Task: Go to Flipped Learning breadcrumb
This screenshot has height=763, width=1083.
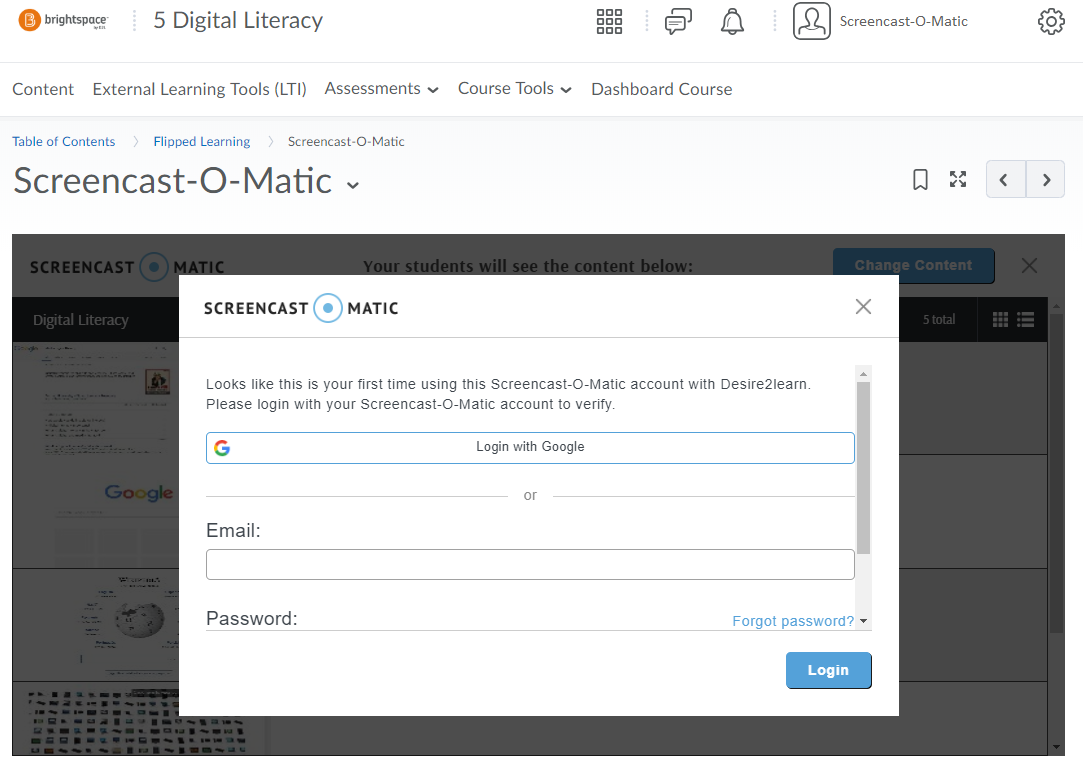Action: 202,142
